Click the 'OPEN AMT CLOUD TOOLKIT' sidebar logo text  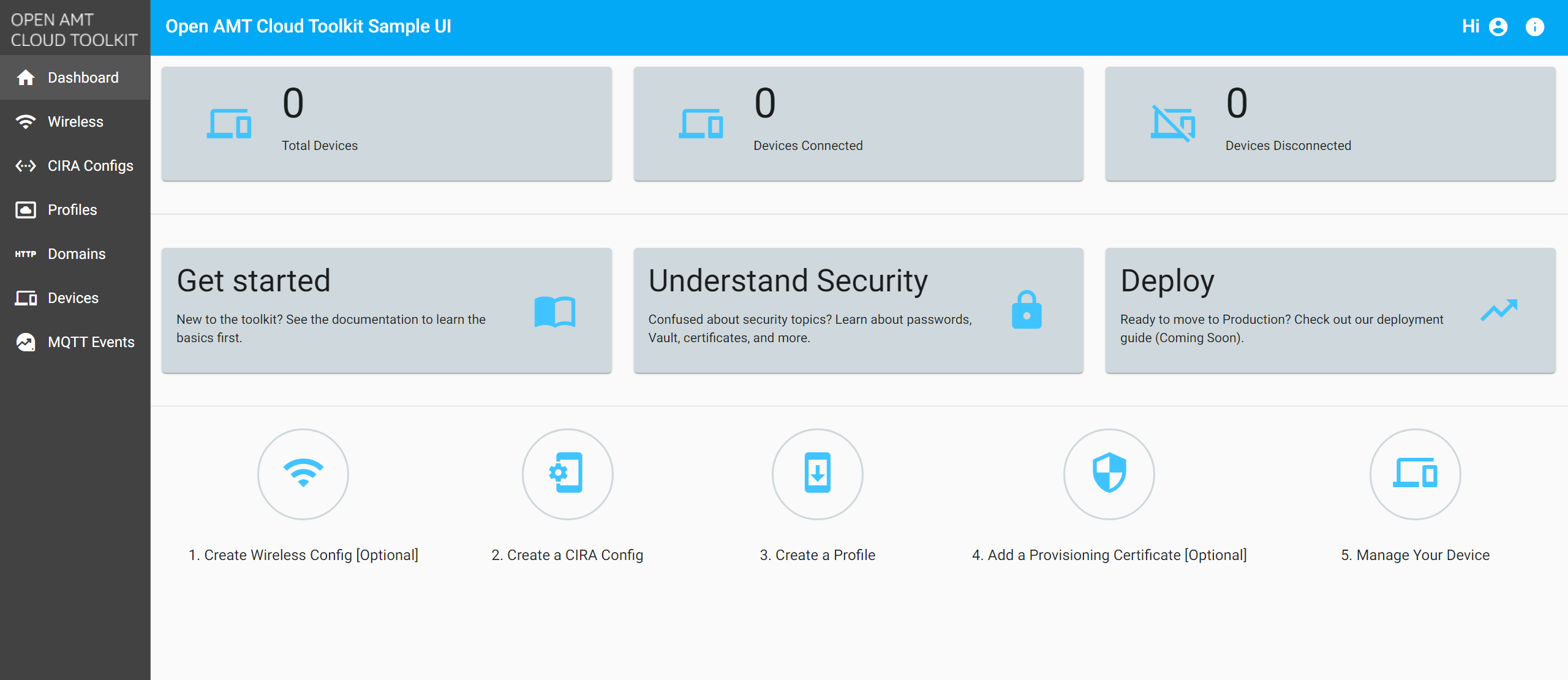pyautogui.click(x=74, y=30)
